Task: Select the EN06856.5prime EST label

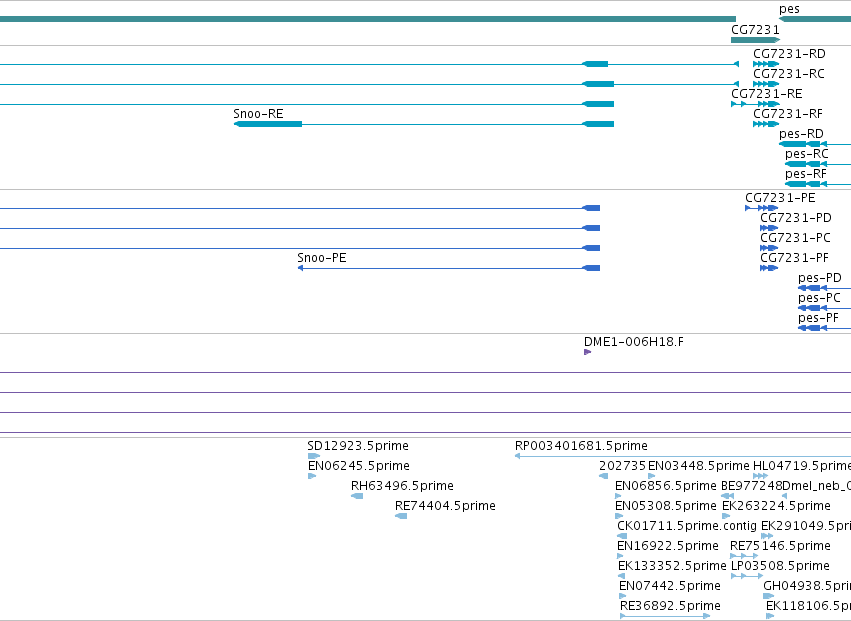Action: point(666,486)
